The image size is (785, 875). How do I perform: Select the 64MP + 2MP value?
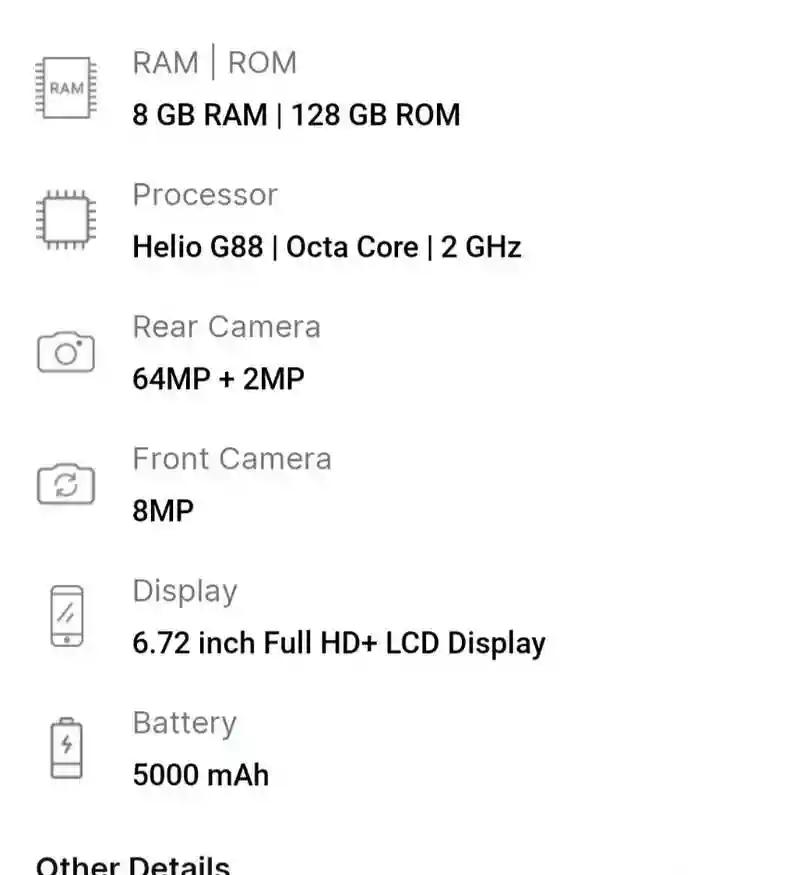(x=218, y=379)
